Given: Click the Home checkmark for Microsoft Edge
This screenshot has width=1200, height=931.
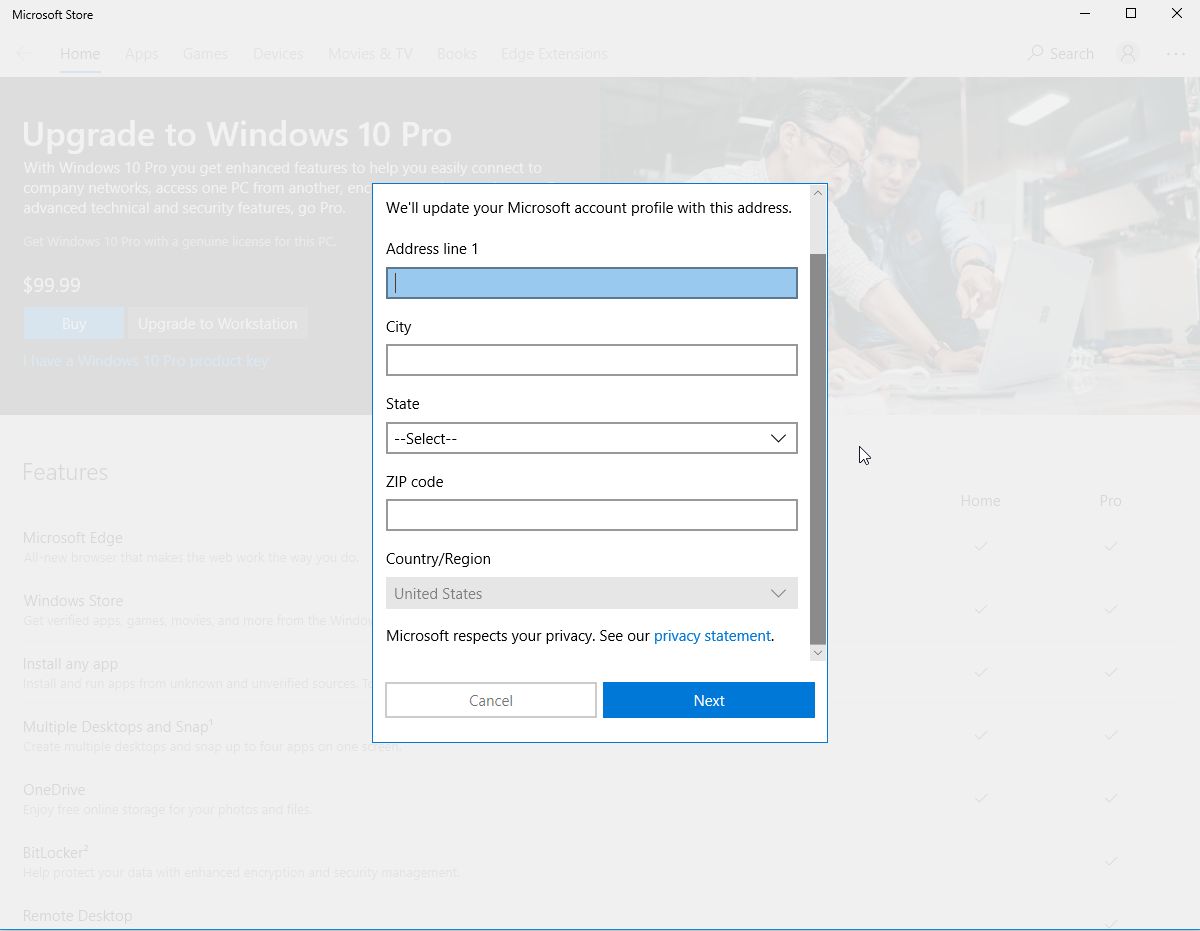Looking at the screenshot, I should click(x=981, y=547).
